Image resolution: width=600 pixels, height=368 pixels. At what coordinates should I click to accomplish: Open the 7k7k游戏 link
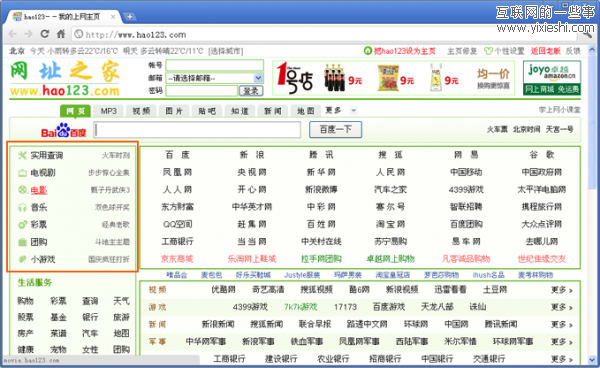(x=301, y=307)
